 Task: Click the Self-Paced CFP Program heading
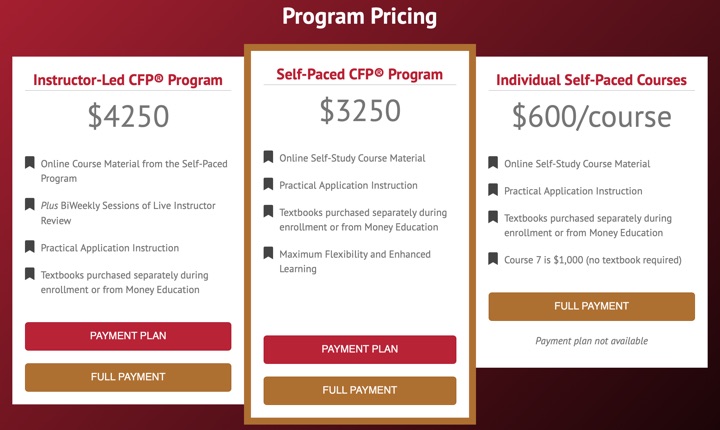point(360,74)
